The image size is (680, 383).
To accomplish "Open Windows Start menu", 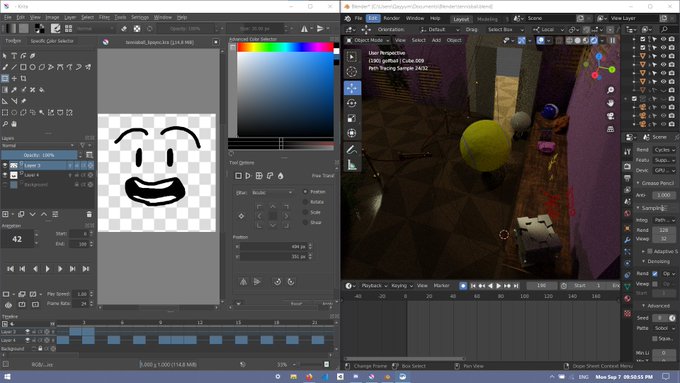I will 7,376.
